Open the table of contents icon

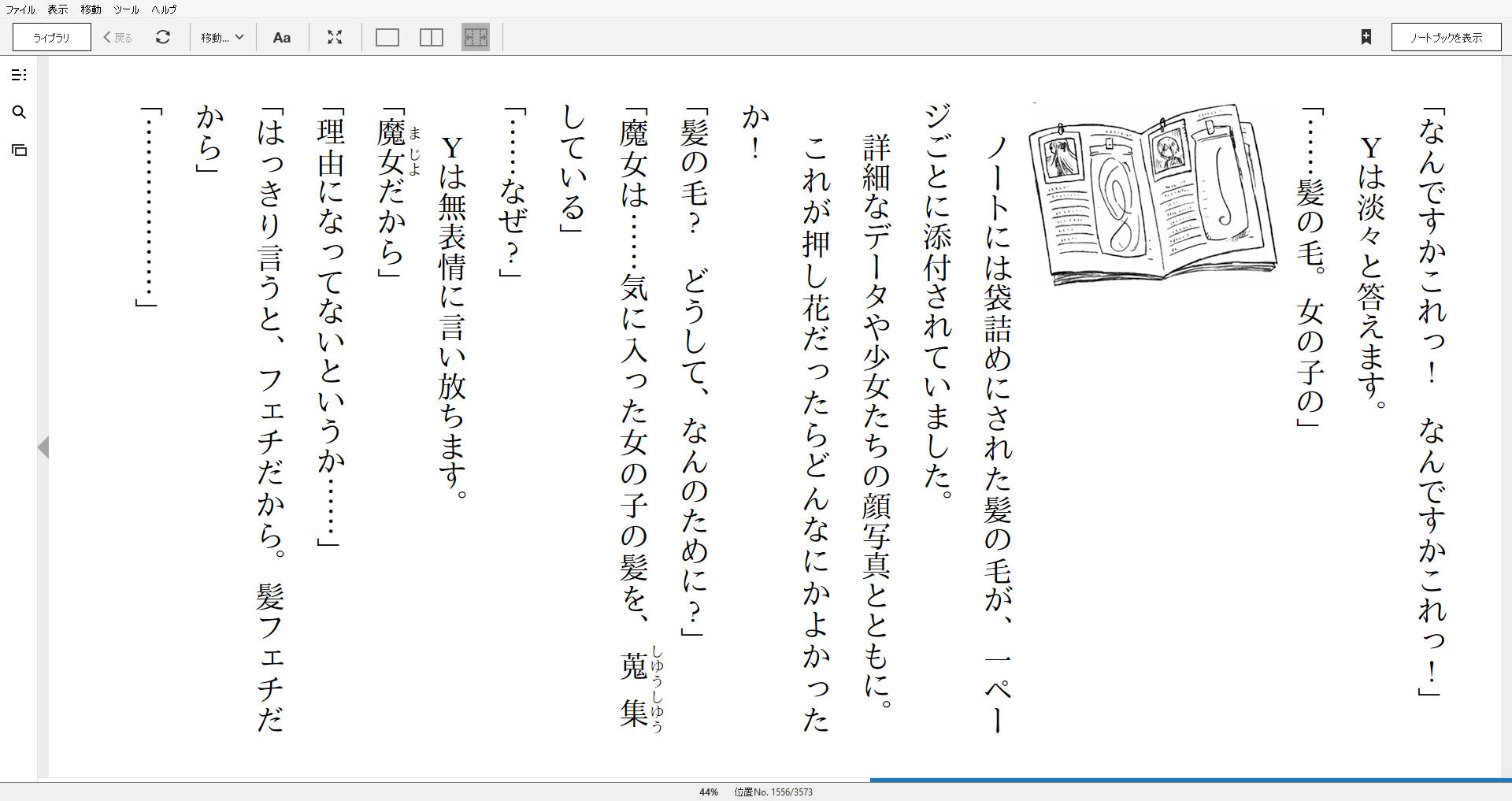click(x=19, y=75)
